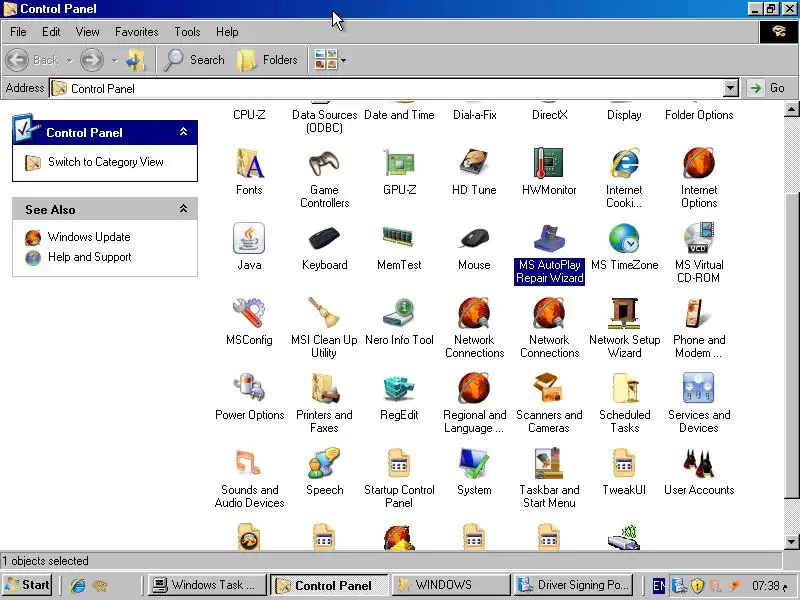
Task: Open the System applet icon
Action: [474, 463]
